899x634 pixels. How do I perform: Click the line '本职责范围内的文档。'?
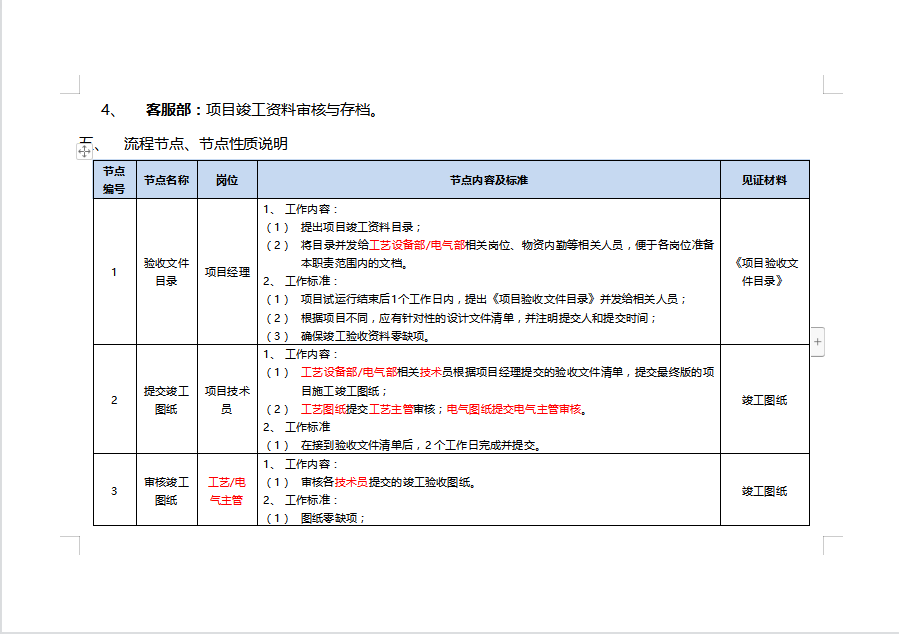click(x=355, y=263)
